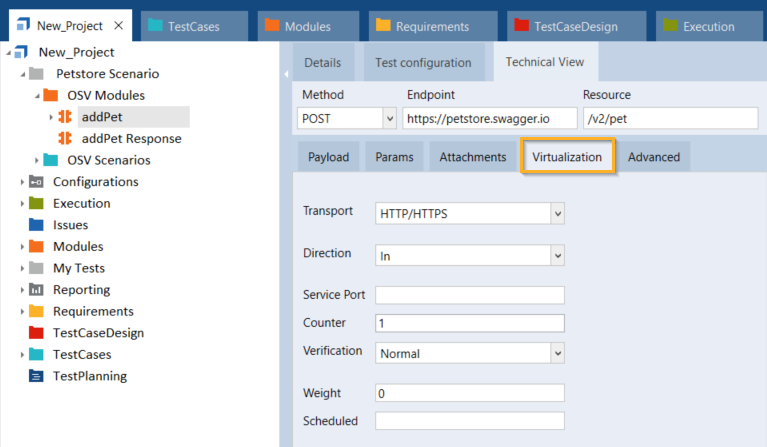This screenshot has width=767, height=447.
Task: Open the Test configuration tab
Action: pos(423,62)
